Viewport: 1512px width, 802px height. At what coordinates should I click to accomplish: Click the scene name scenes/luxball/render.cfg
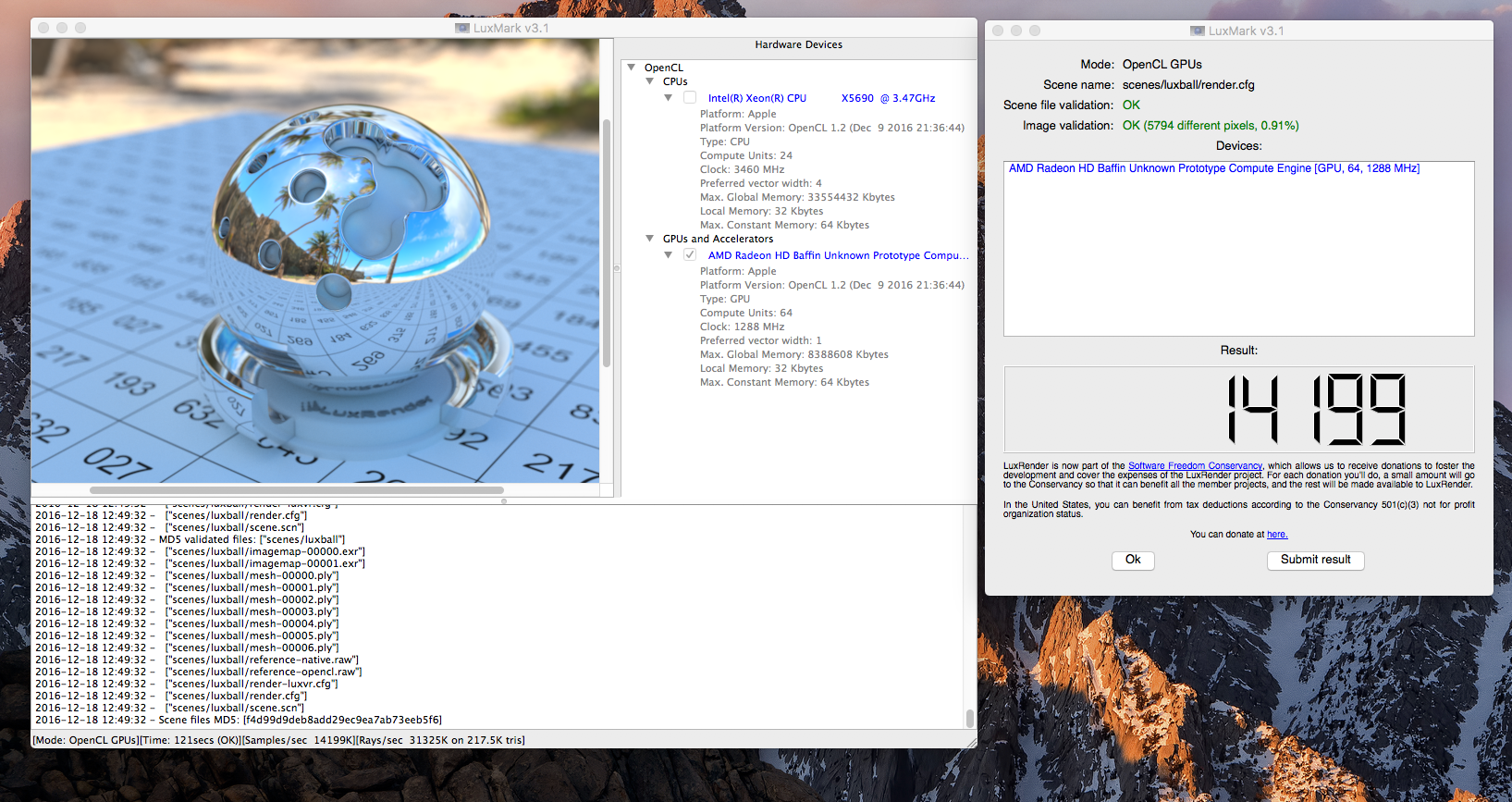pyautogui.click(x=1188, y=85)
